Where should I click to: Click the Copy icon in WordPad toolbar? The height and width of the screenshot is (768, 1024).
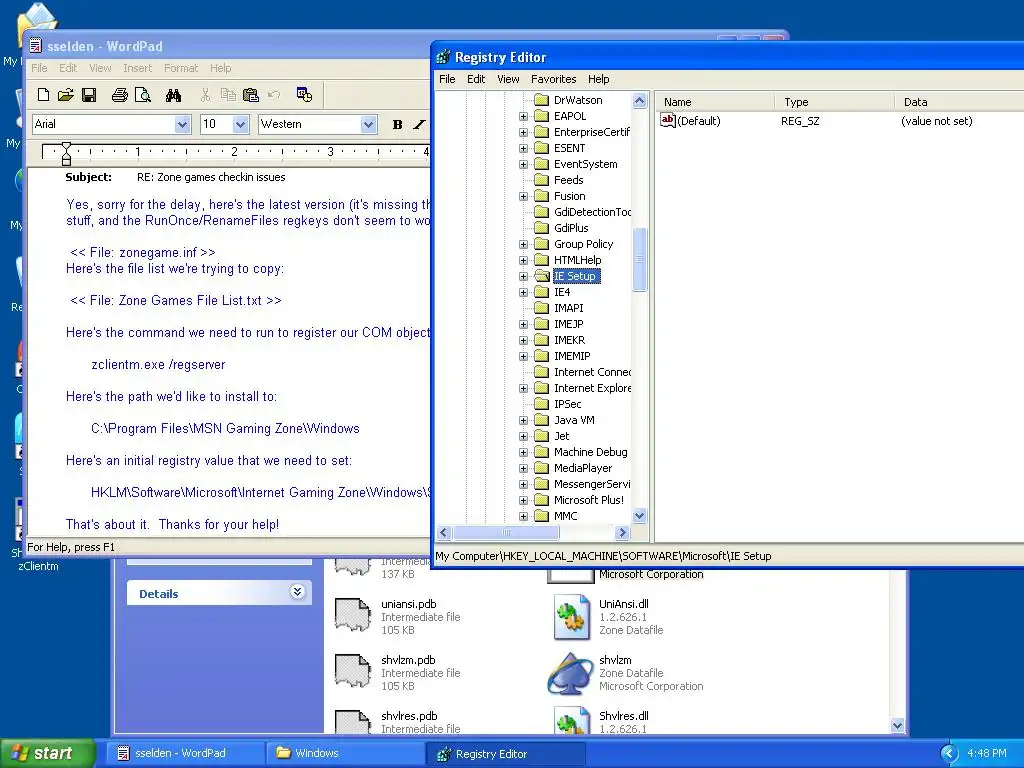pyautogui.click(x=228, y=95)
